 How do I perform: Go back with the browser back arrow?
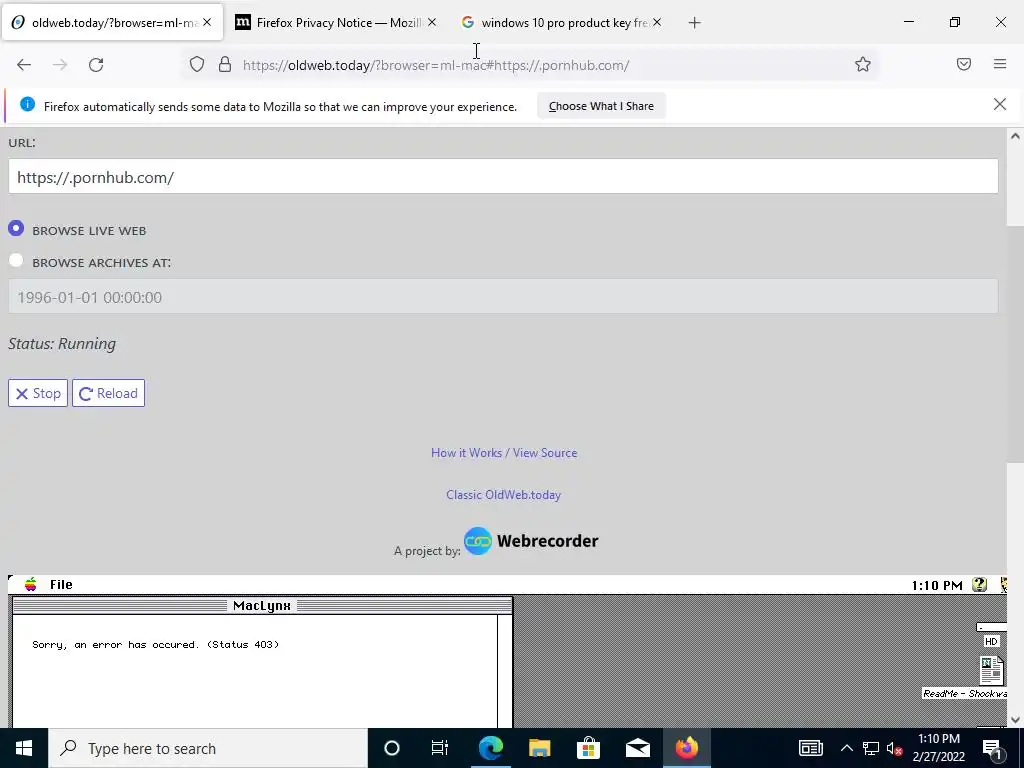click(x=24, y=65)
